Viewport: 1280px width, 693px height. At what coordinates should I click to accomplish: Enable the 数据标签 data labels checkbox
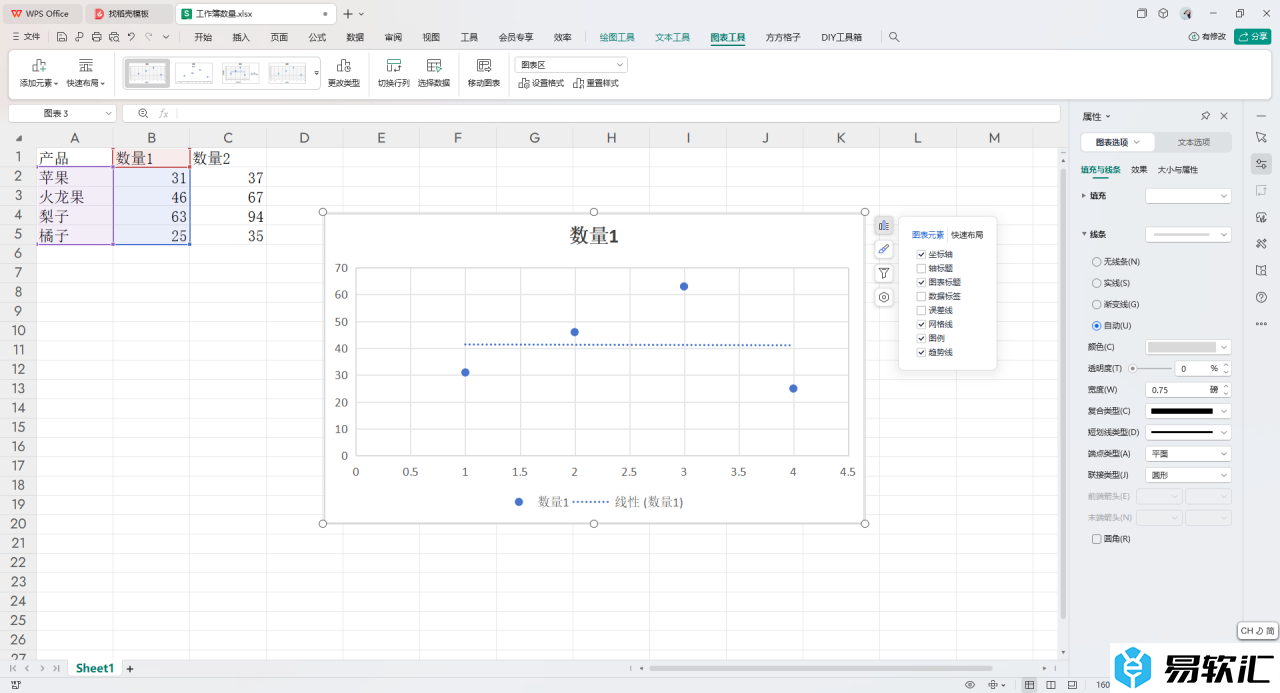(921, 297)
